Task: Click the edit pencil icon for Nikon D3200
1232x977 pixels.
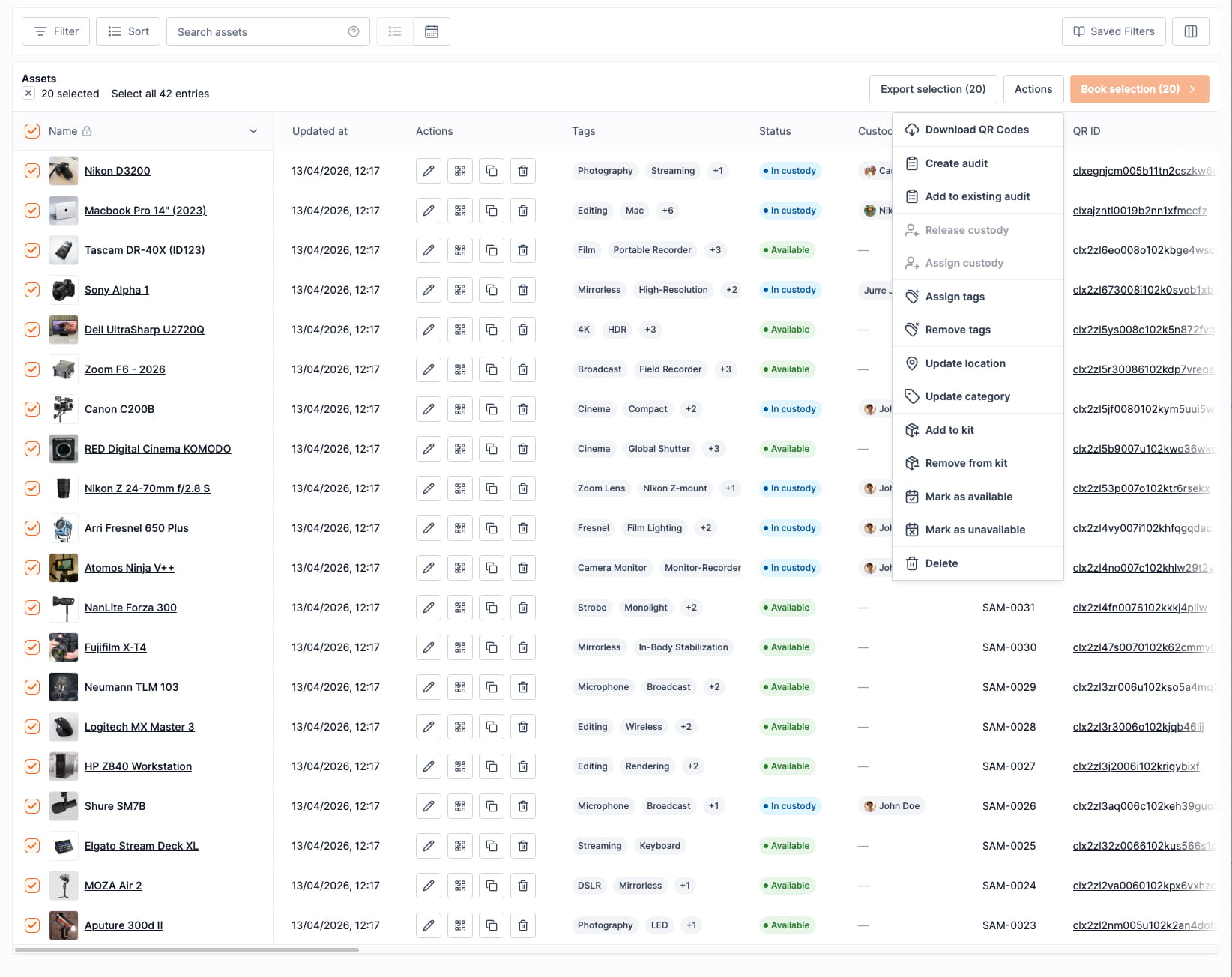Action: [x=428, y=171]
